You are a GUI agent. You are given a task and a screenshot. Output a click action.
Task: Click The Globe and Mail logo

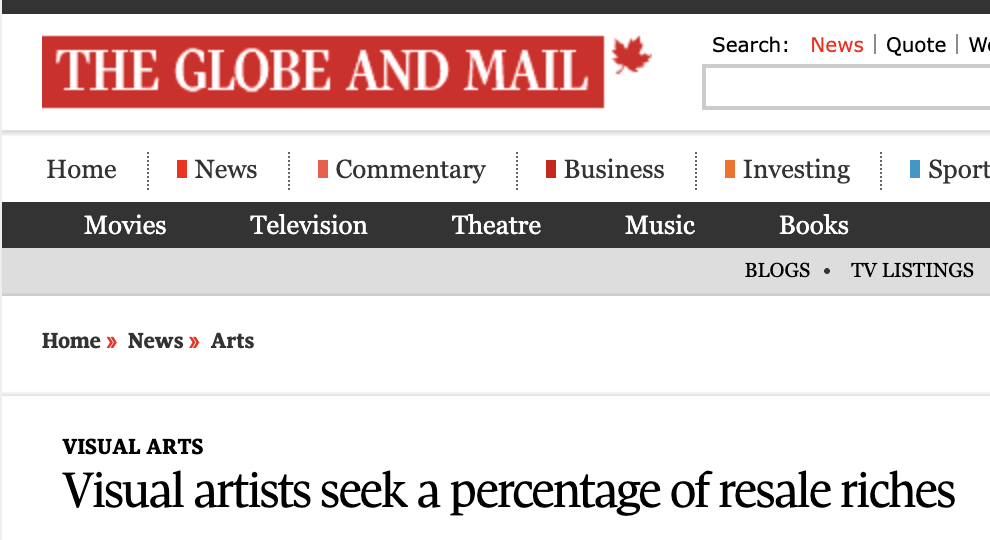pos(322,72)
